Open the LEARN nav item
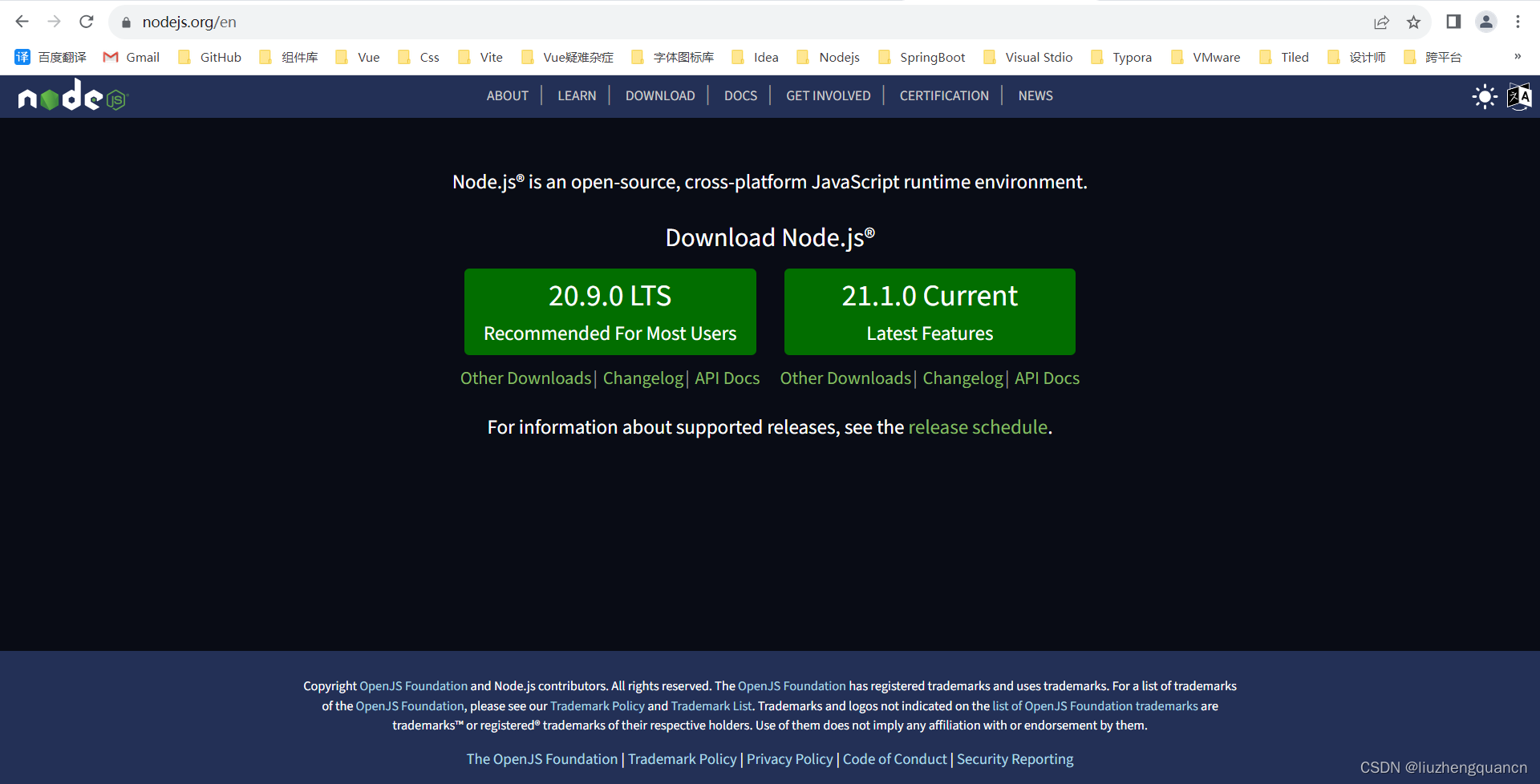1540x784 pixels. (x=577, y=95)
